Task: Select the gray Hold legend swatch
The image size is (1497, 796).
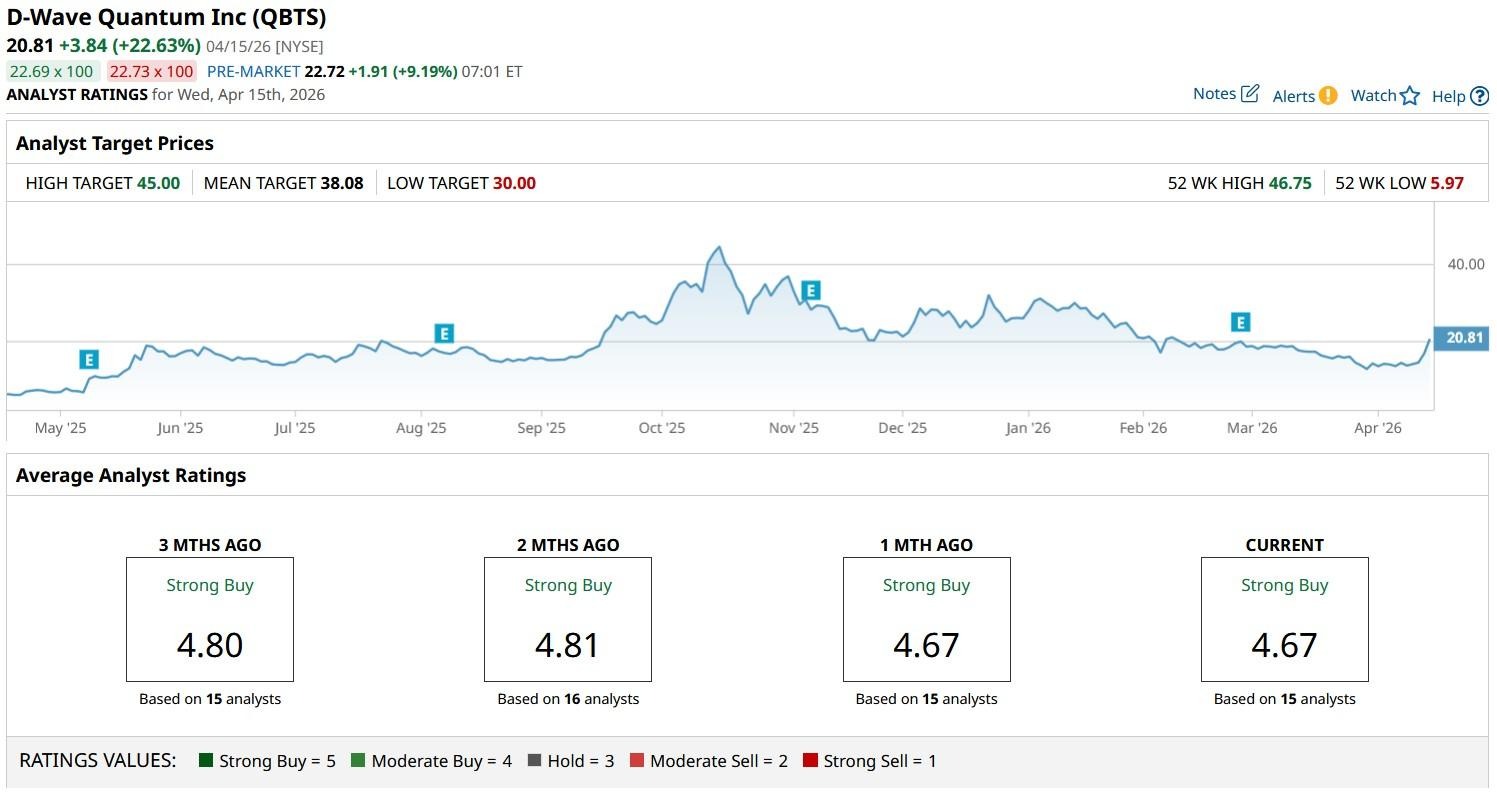Action: pos(534,761)
